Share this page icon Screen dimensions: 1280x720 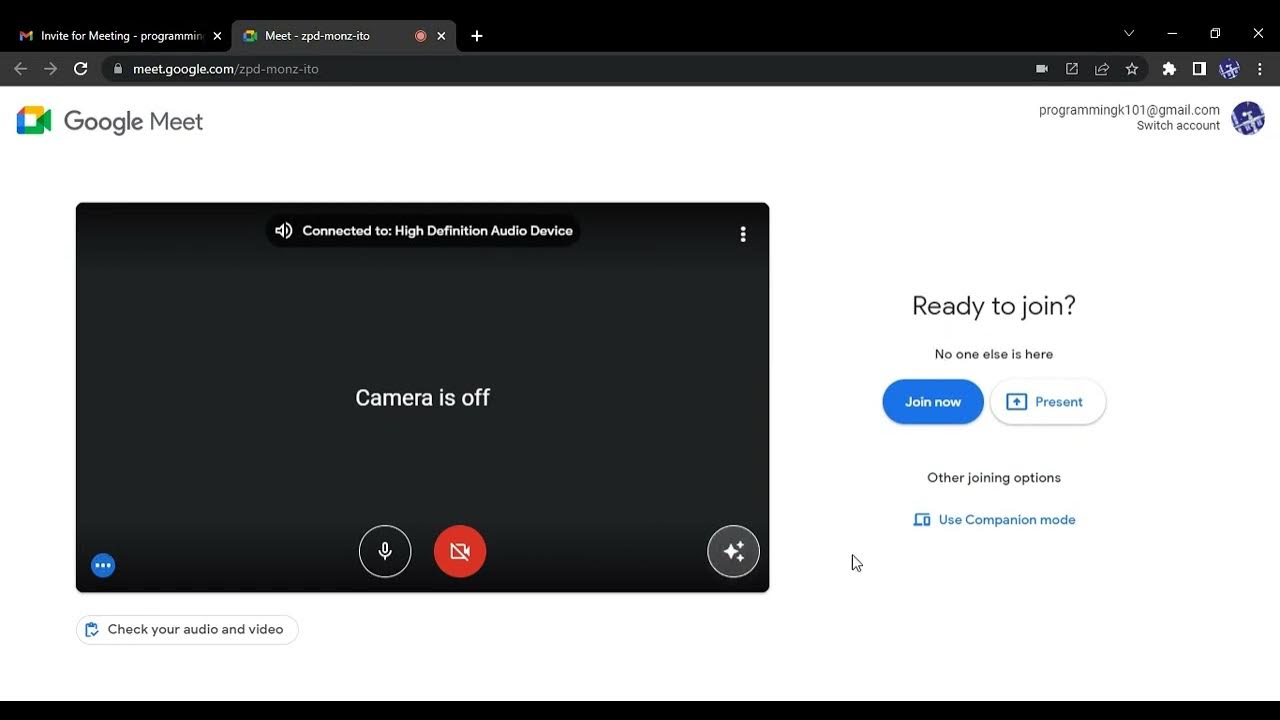tap(1102, 69)
